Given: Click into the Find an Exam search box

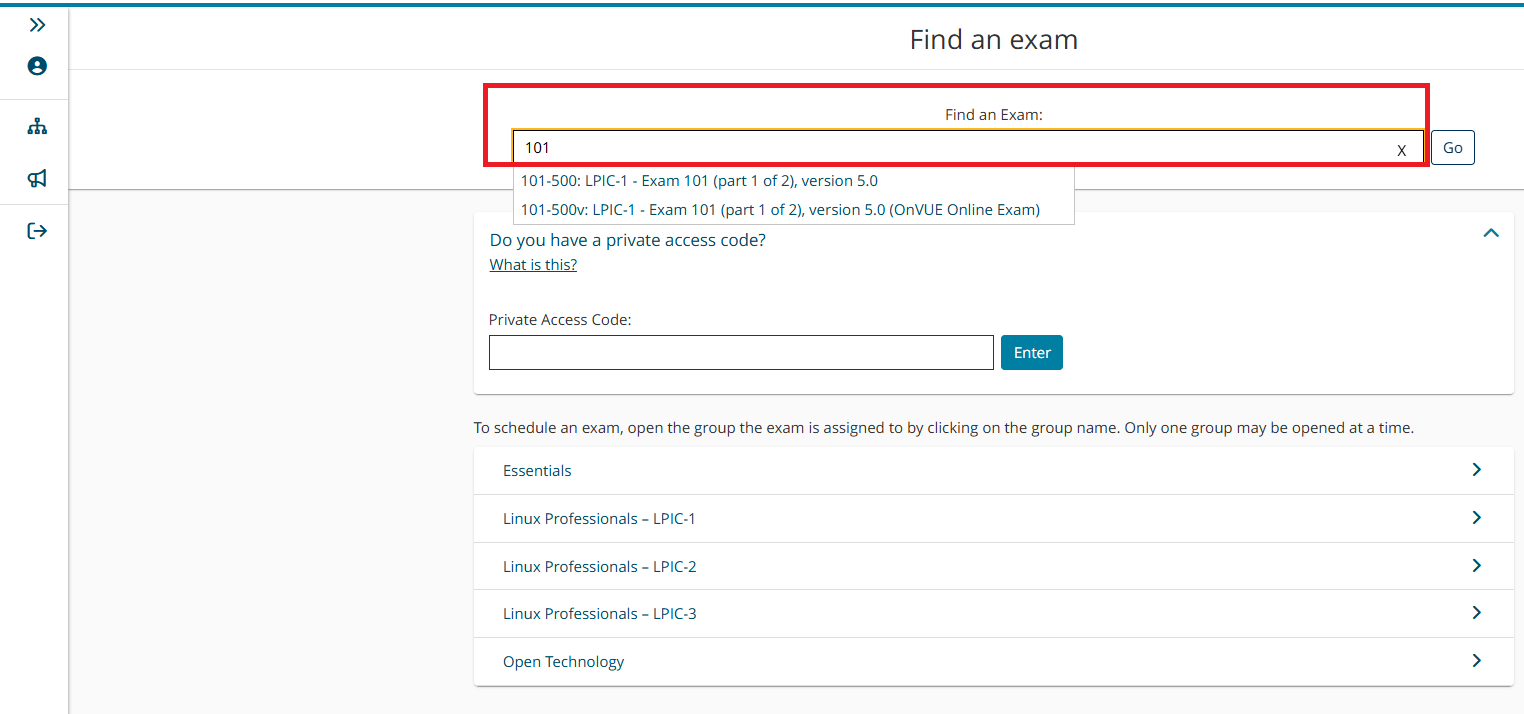Looking at the screenshot, I should click(x=950, y=148).
